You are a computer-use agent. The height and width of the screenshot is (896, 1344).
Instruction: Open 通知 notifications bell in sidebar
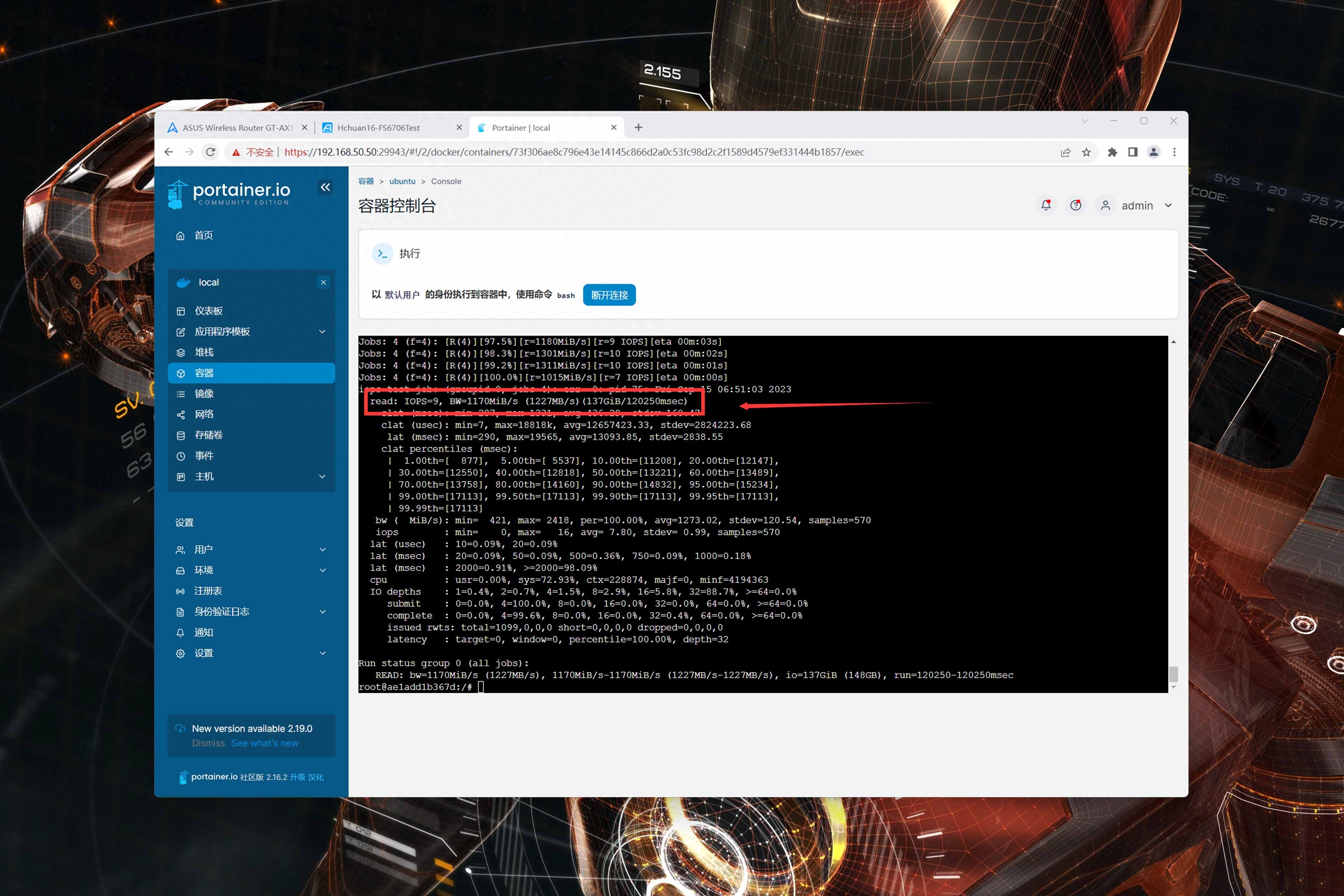(x=180, y=633)
